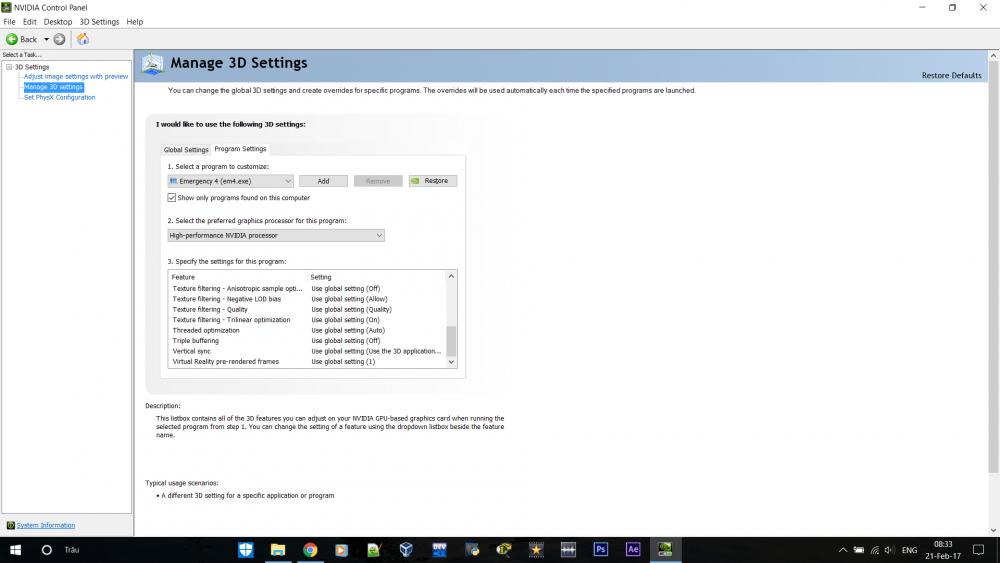
Task: Open the orange media player taskbar icon
Action: 342,550
